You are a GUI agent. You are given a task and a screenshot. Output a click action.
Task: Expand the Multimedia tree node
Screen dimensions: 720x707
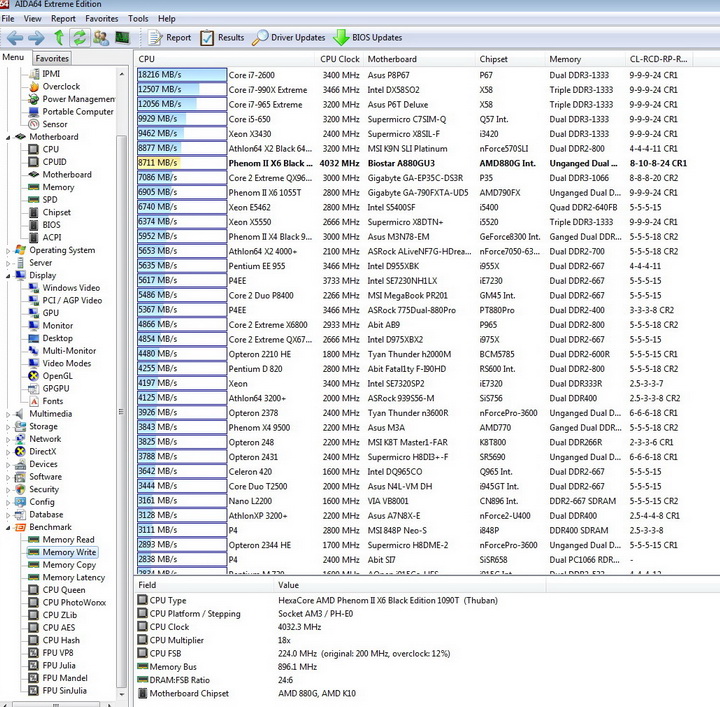[x=8, y=414]
